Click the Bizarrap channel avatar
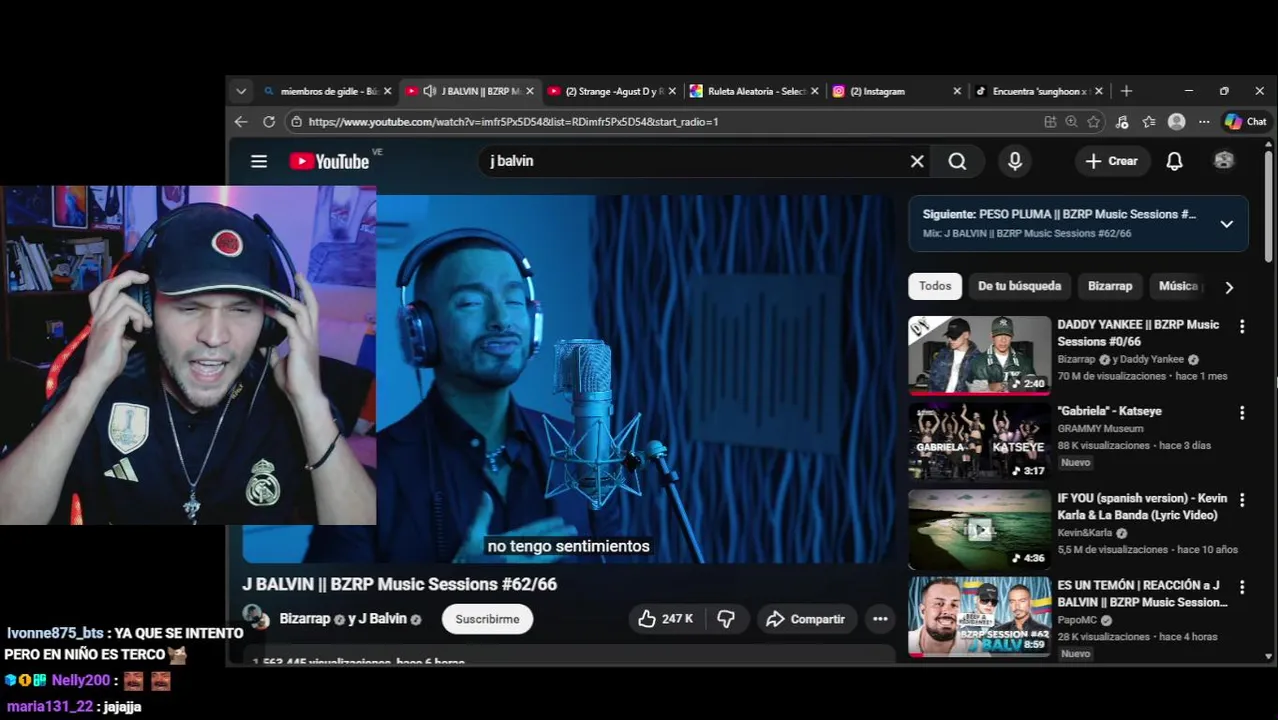 click(x=256, y=618)
